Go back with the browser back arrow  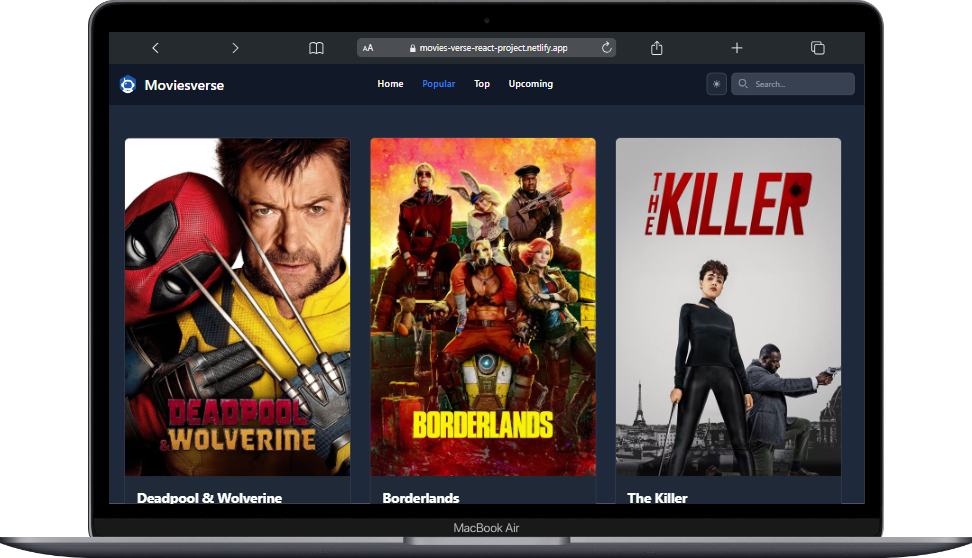pyautogui.click(x=156, y=48)
